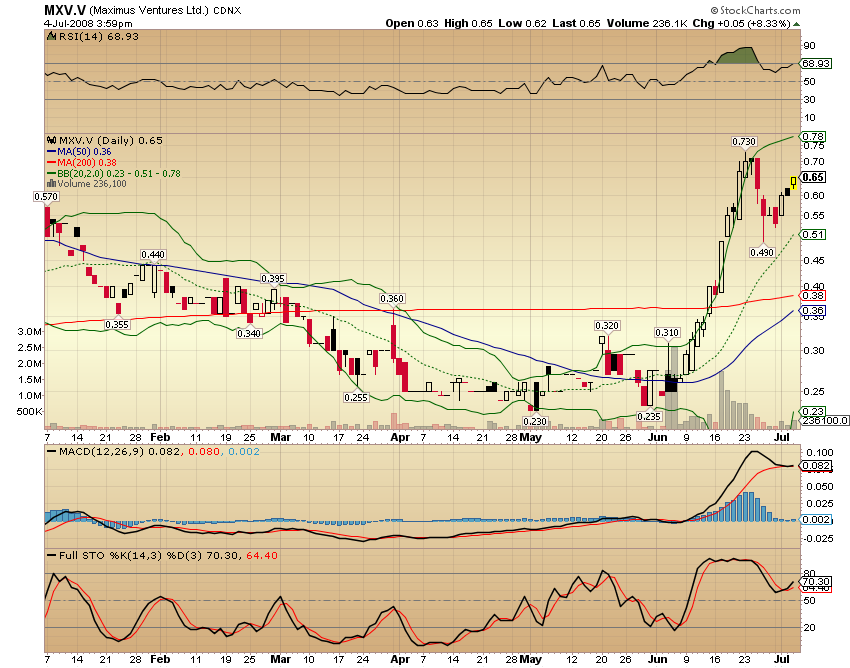
Task: Click the 0.490 pullback low annotation
Action: pos(763,253)
